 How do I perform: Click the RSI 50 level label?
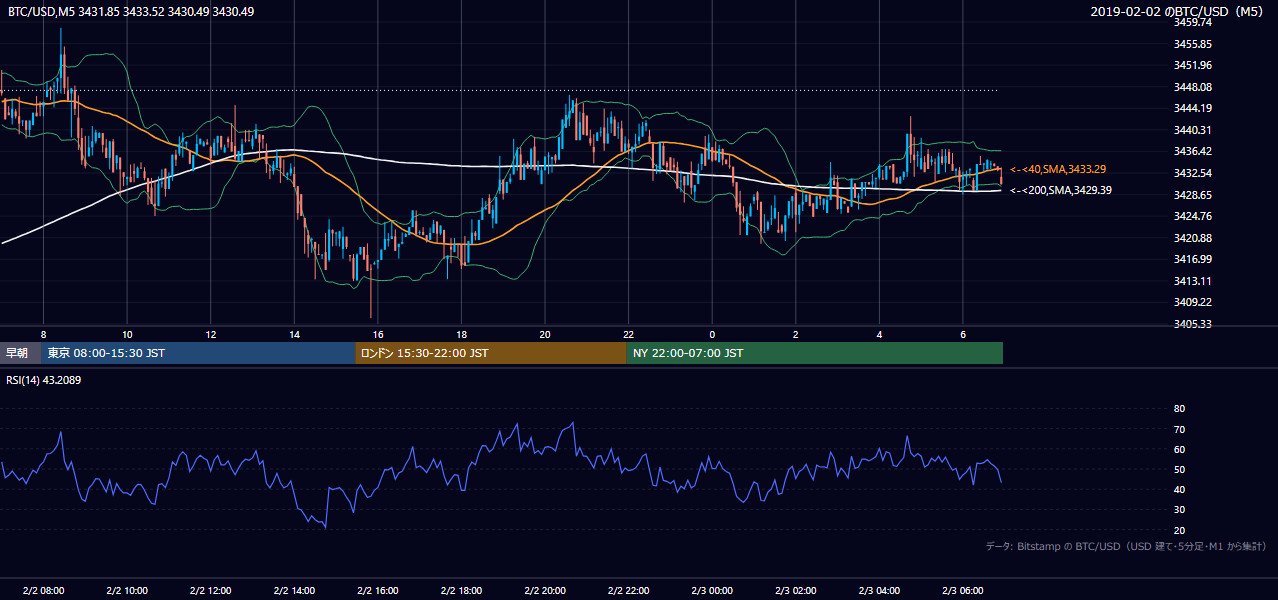point(1179,469)
